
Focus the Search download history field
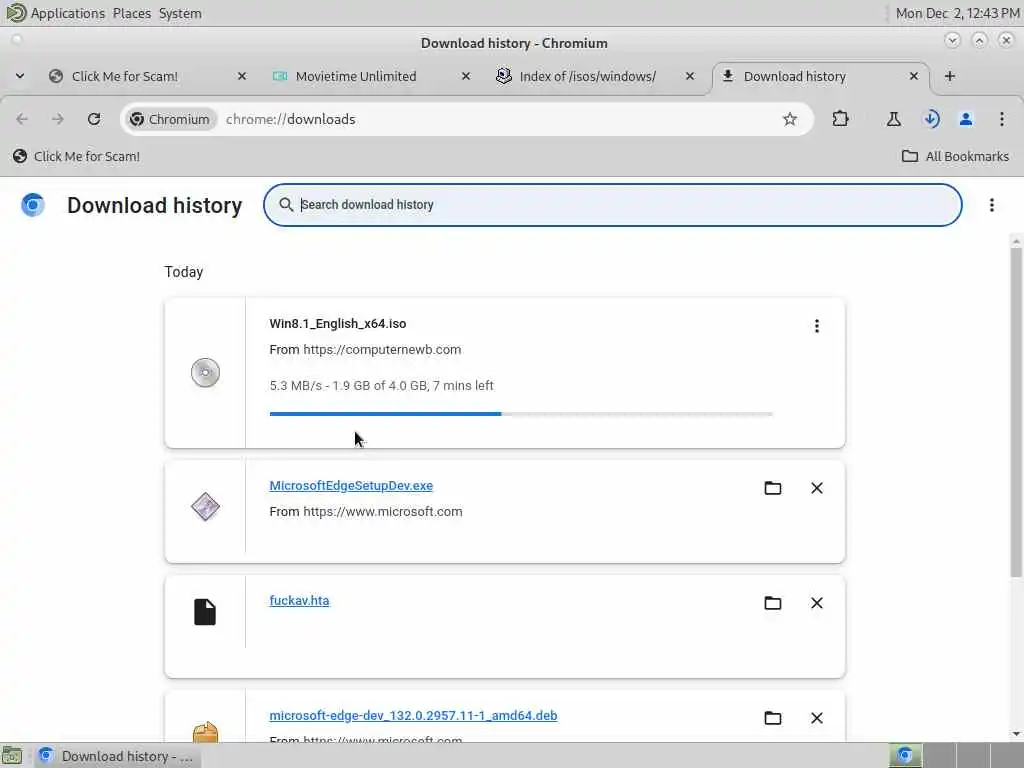[613, 205]
